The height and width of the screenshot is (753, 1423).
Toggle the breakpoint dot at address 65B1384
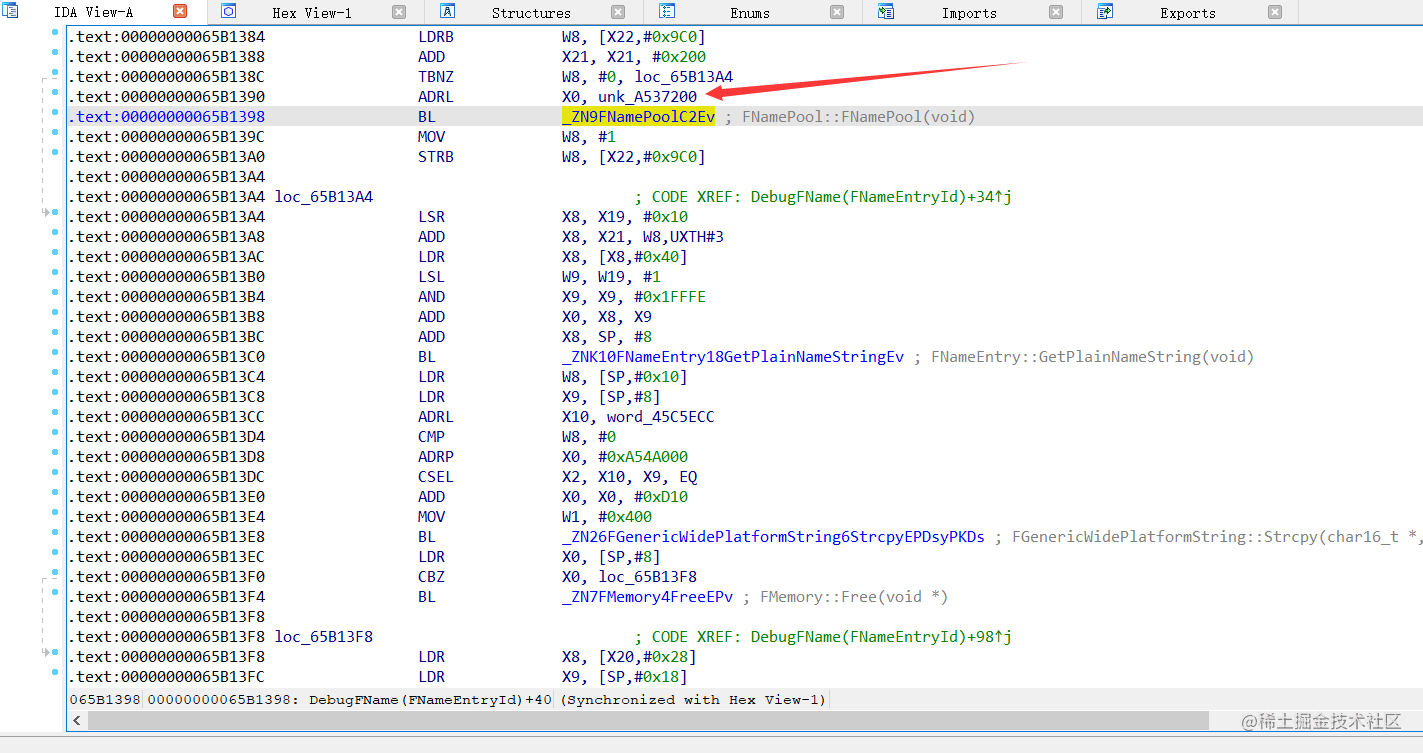click(x=55, y=33)
